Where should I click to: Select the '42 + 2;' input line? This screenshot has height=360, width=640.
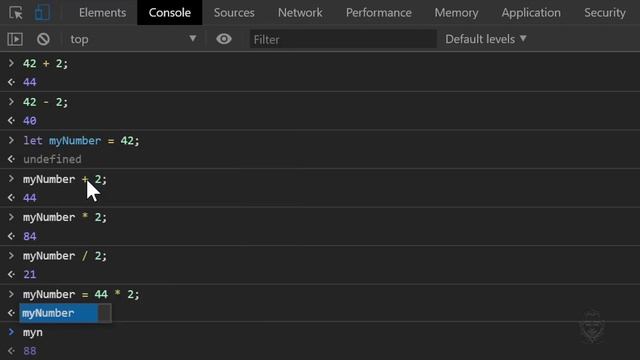tap(45, 64)
